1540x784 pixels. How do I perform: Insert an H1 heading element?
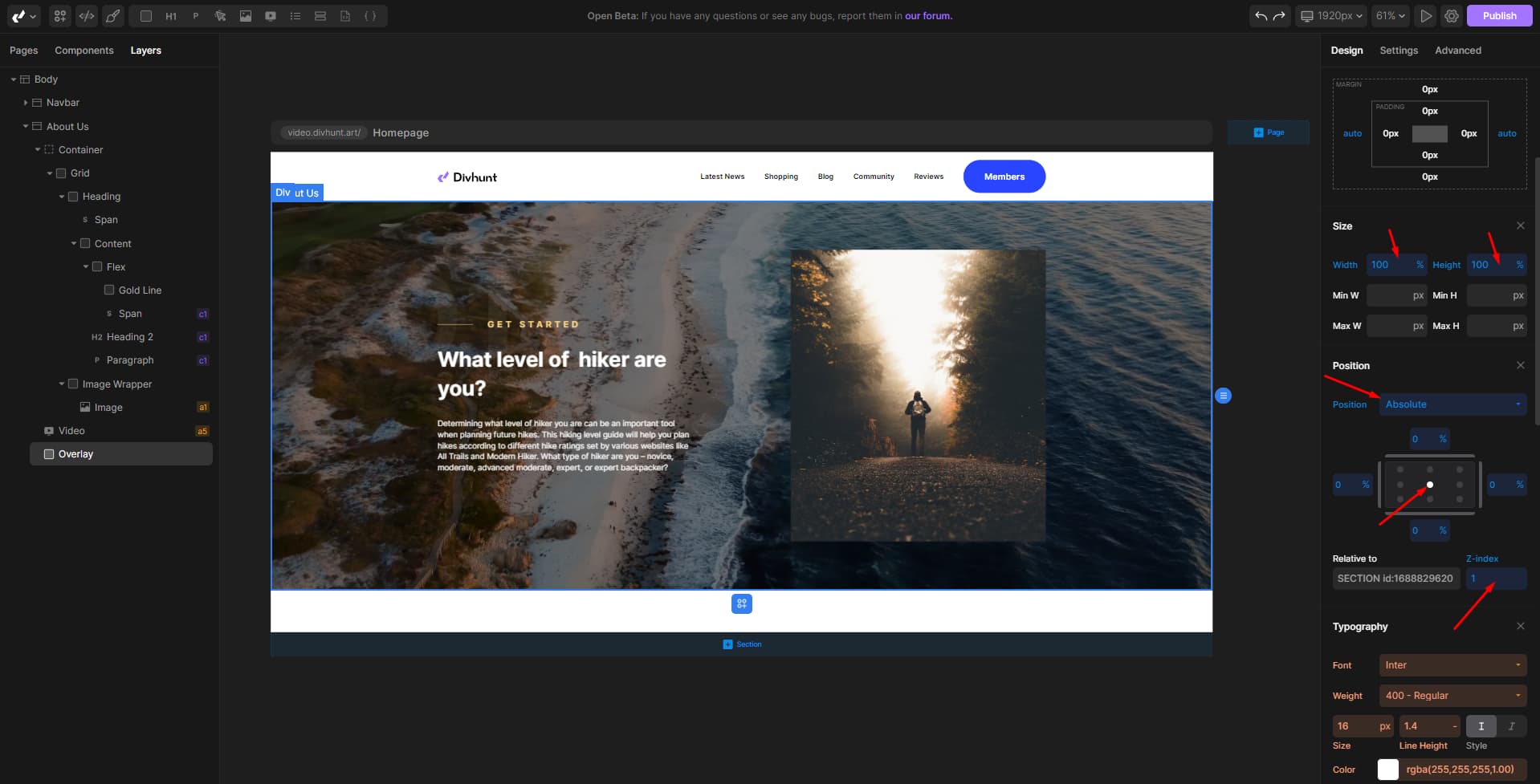(x=171, y=16)
